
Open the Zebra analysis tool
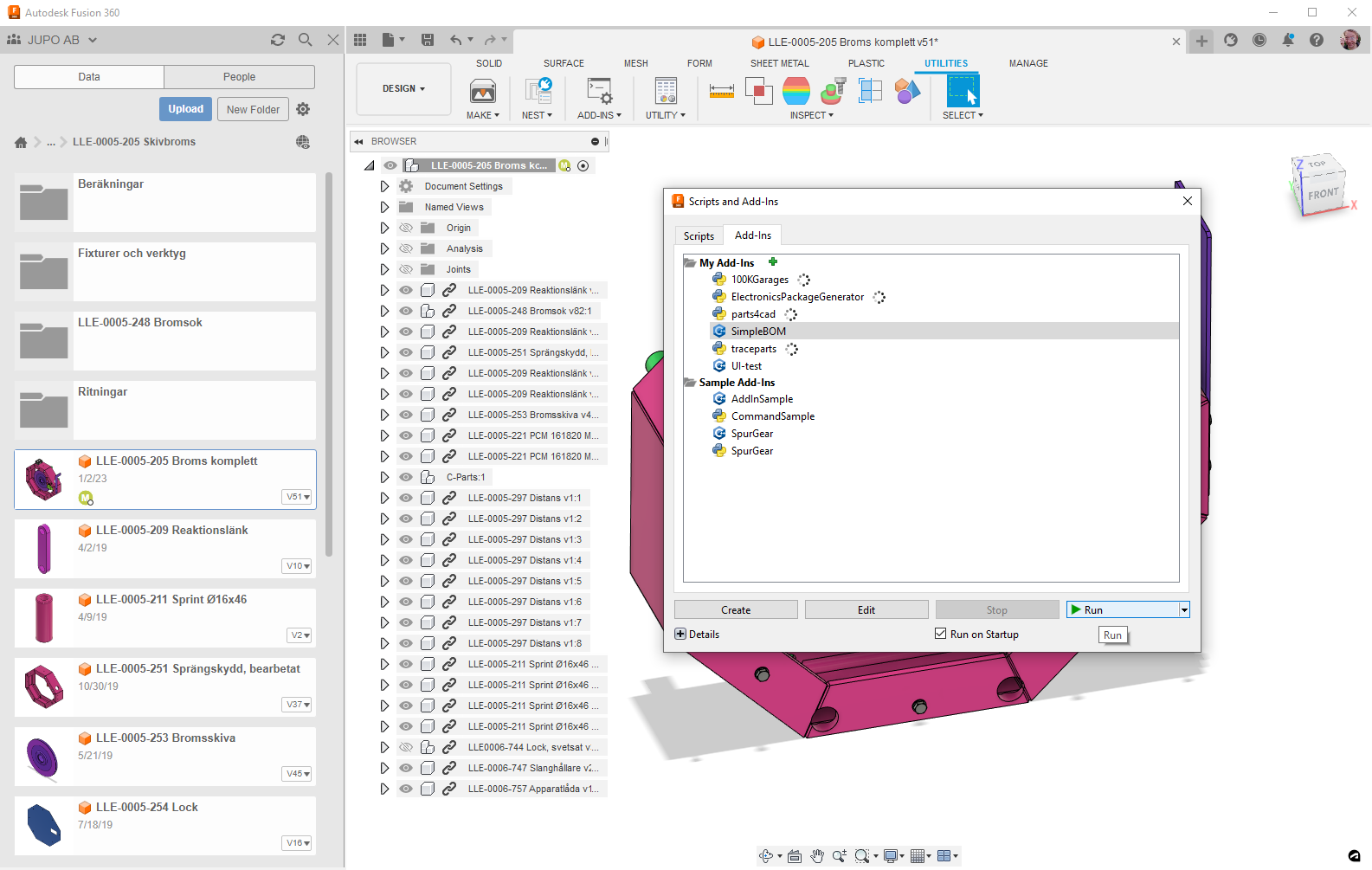(796, 91)
